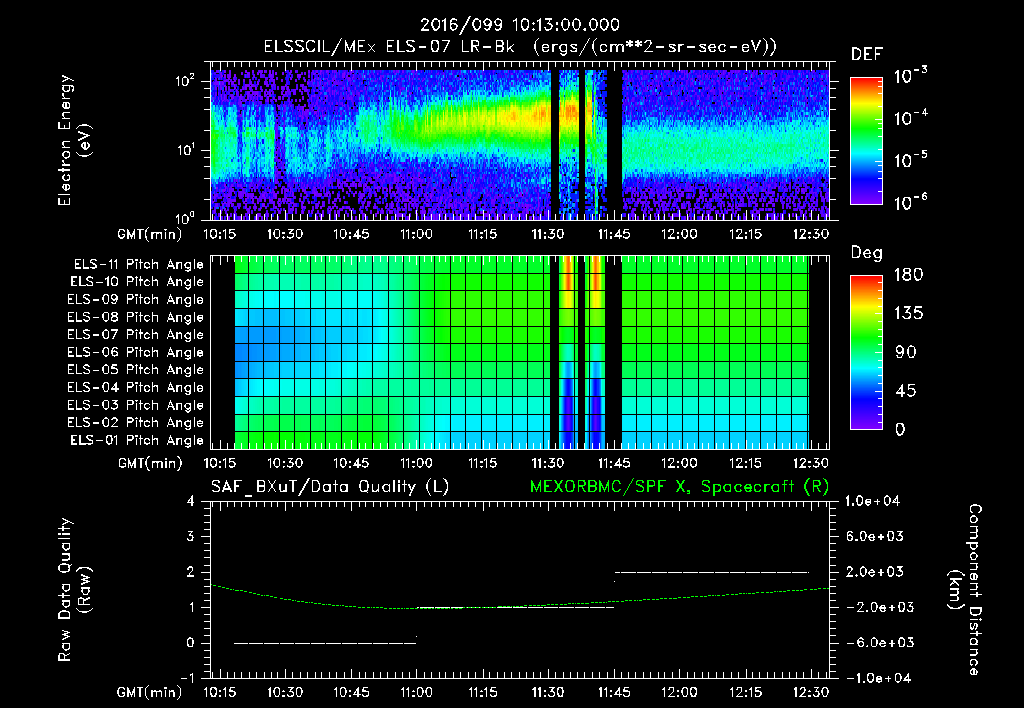
Task: Click the ELS-10 Pitch Angle row label
Action: [137, 282]
